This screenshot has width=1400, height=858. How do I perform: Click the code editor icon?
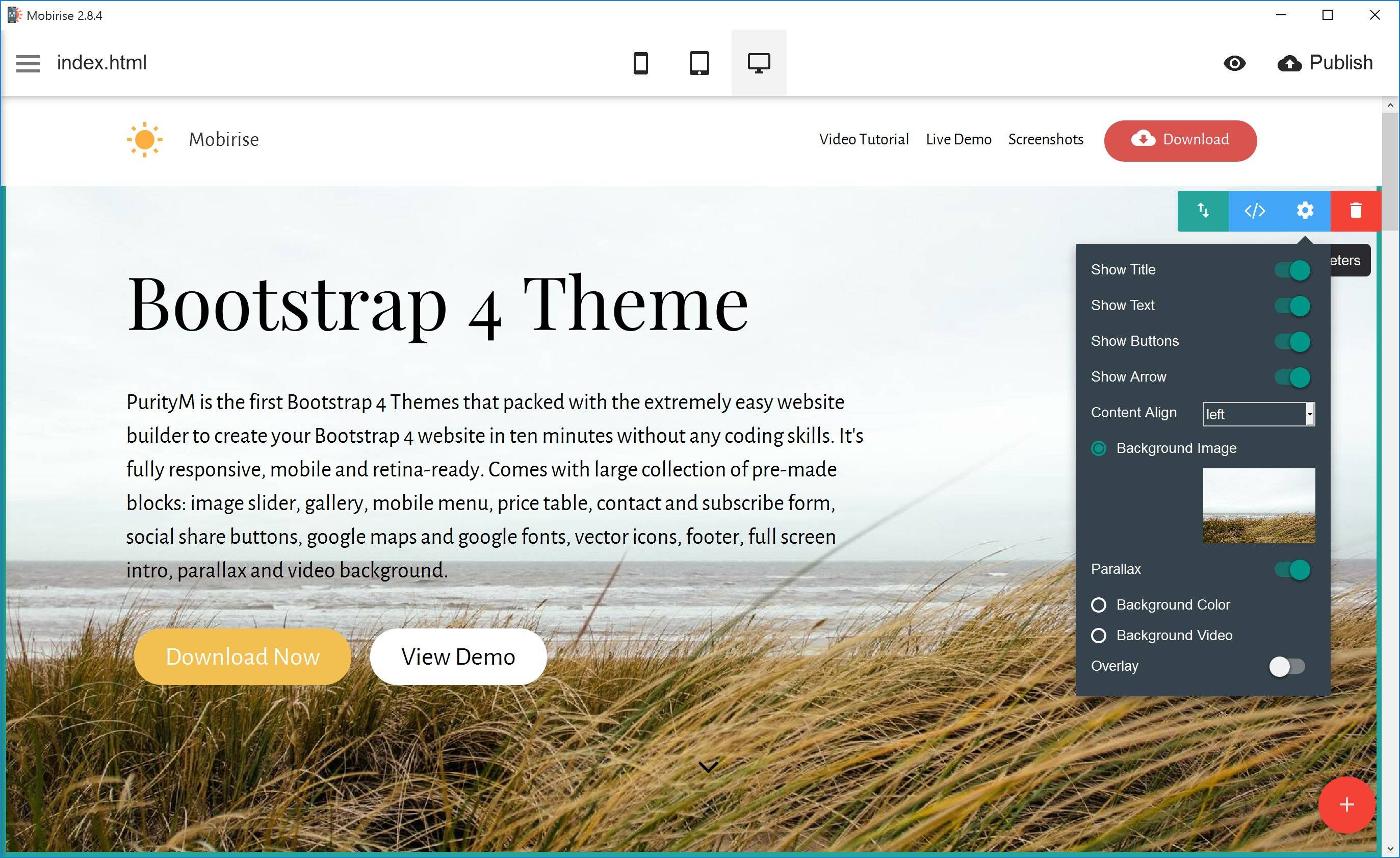point(1255,211)
